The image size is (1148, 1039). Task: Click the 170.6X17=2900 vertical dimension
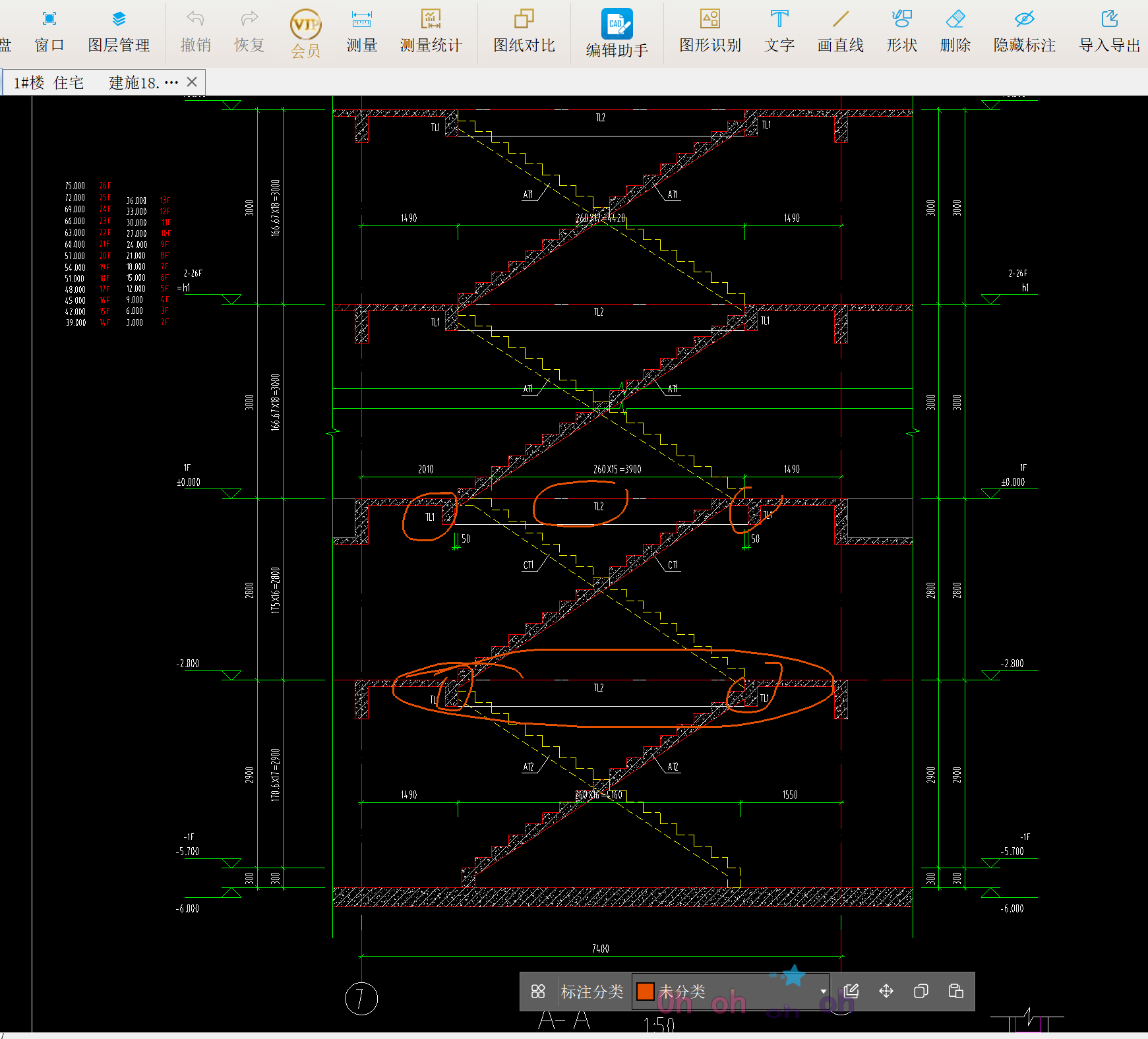[x=276, y=775]
